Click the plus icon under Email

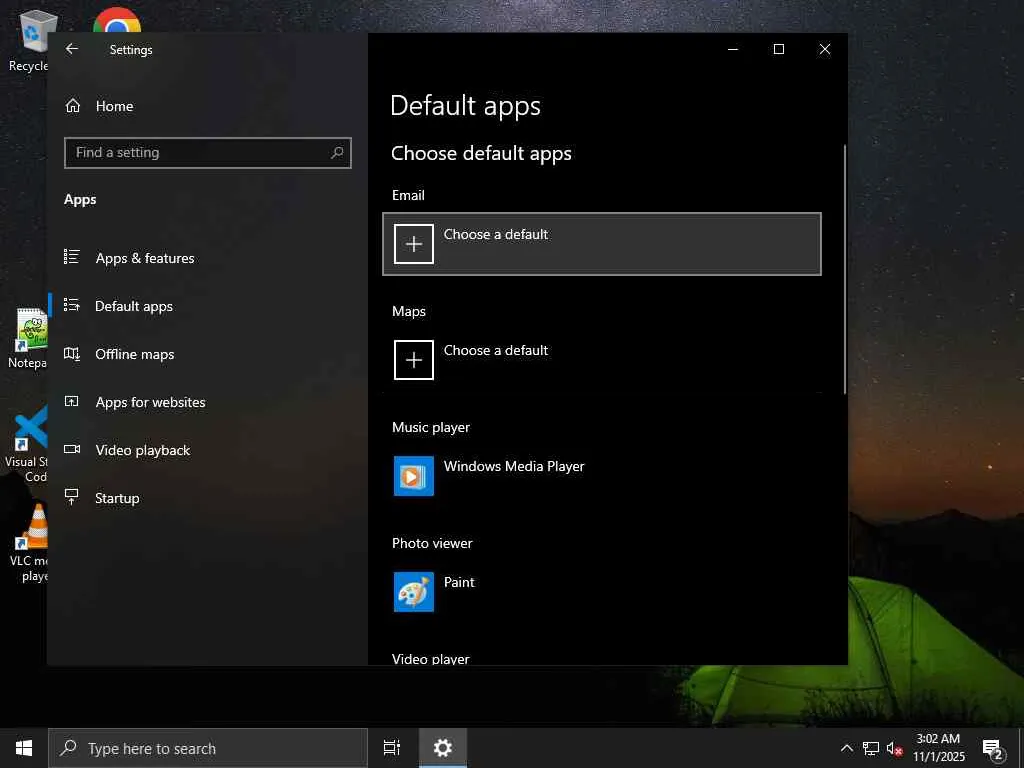click(413, 244)
